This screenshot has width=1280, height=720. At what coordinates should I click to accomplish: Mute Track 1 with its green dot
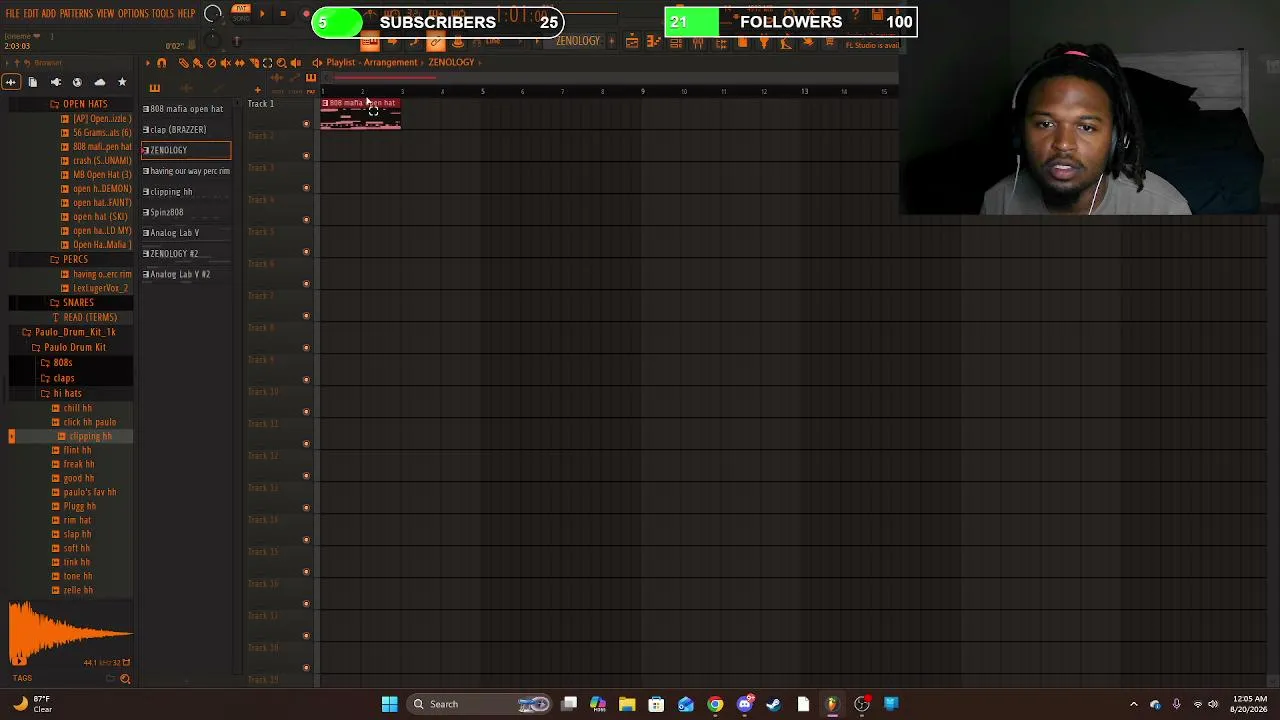click(x=306, y=124)
